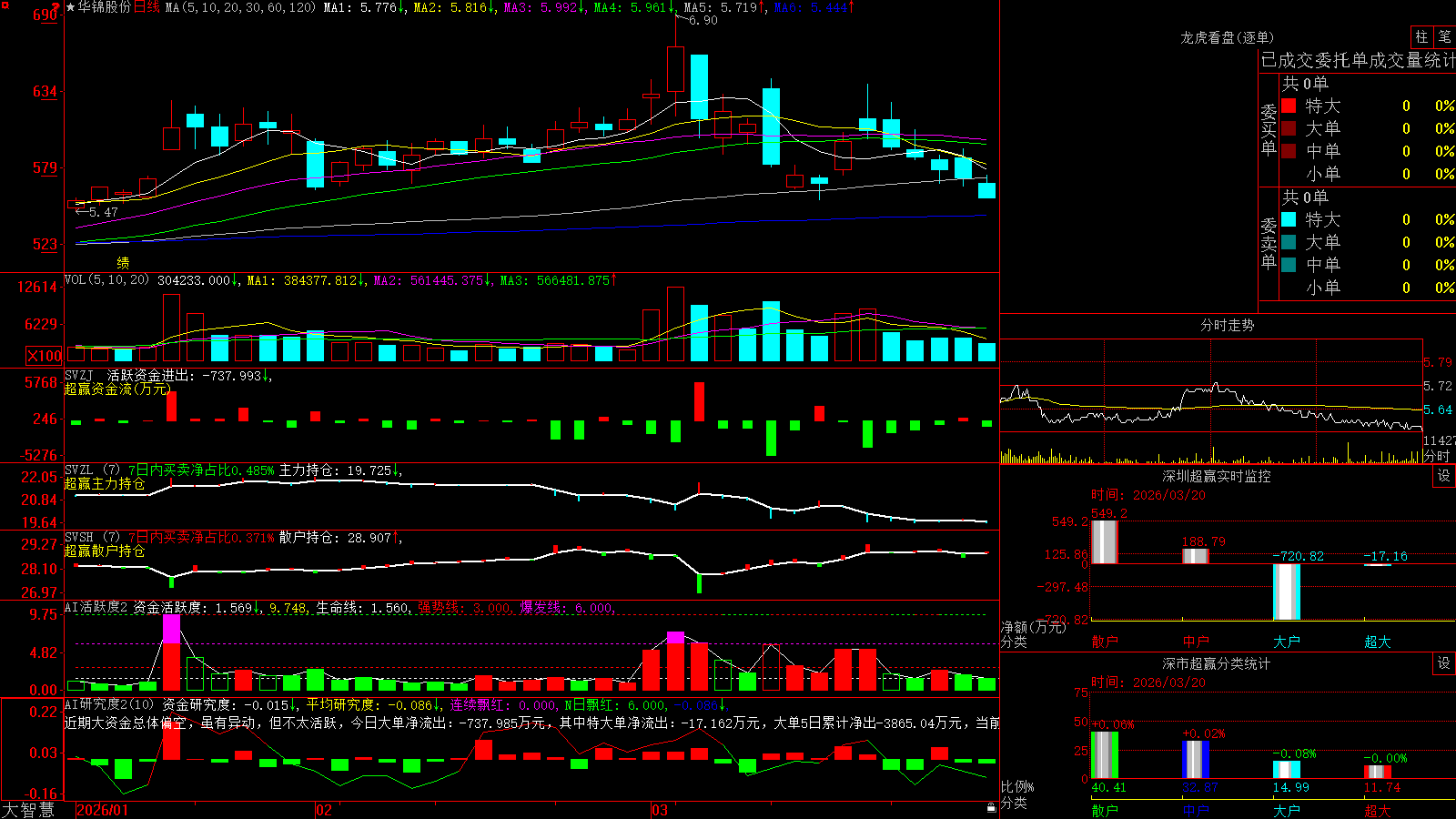Click the 分时 label under the intraday chart
1456x819 pixels.
[x=1437, y=456]
